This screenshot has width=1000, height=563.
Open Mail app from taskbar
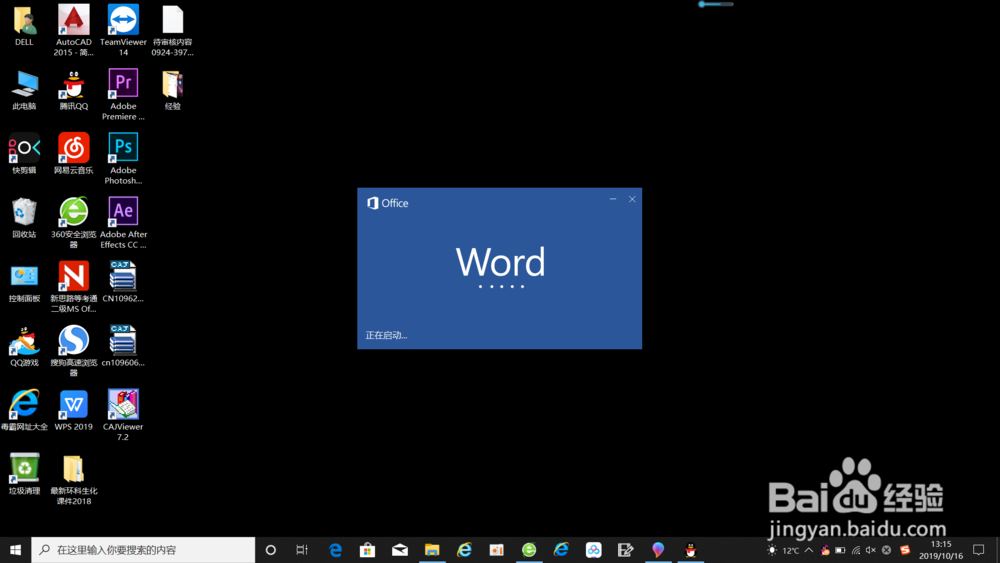[x=400, y=550]
